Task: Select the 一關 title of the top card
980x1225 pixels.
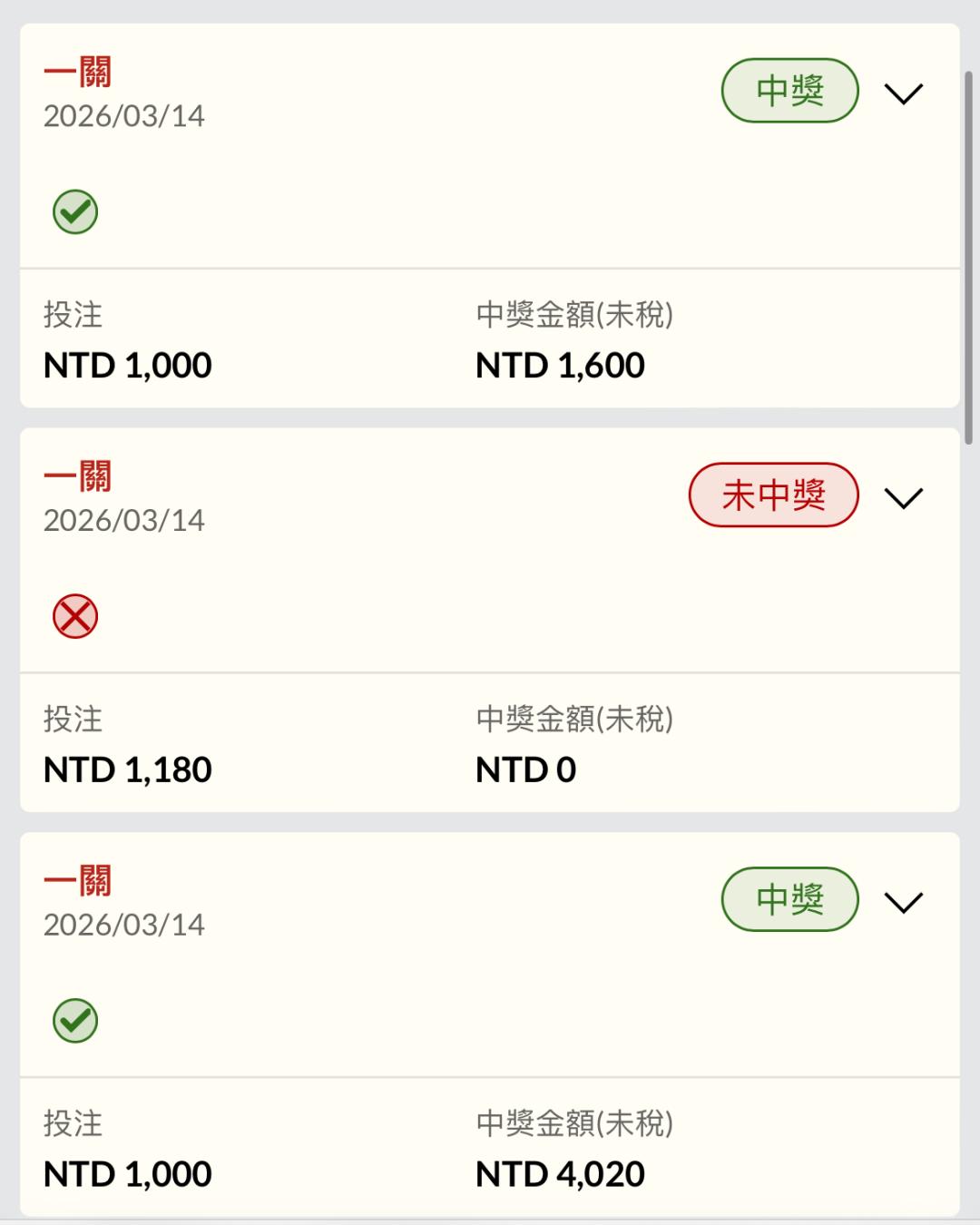Action: coord(78,72)
